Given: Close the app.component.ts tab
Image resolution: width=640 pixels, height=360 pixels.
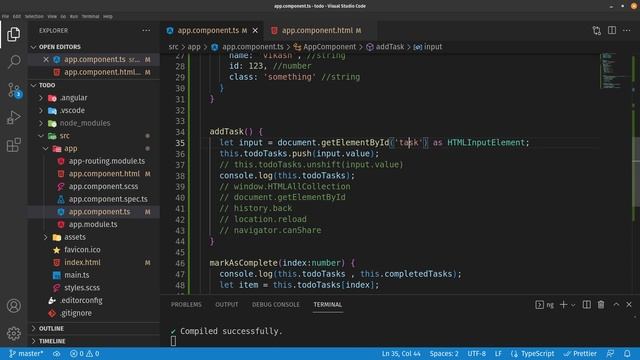Looking at the screenshot, I should pos(255,31).
